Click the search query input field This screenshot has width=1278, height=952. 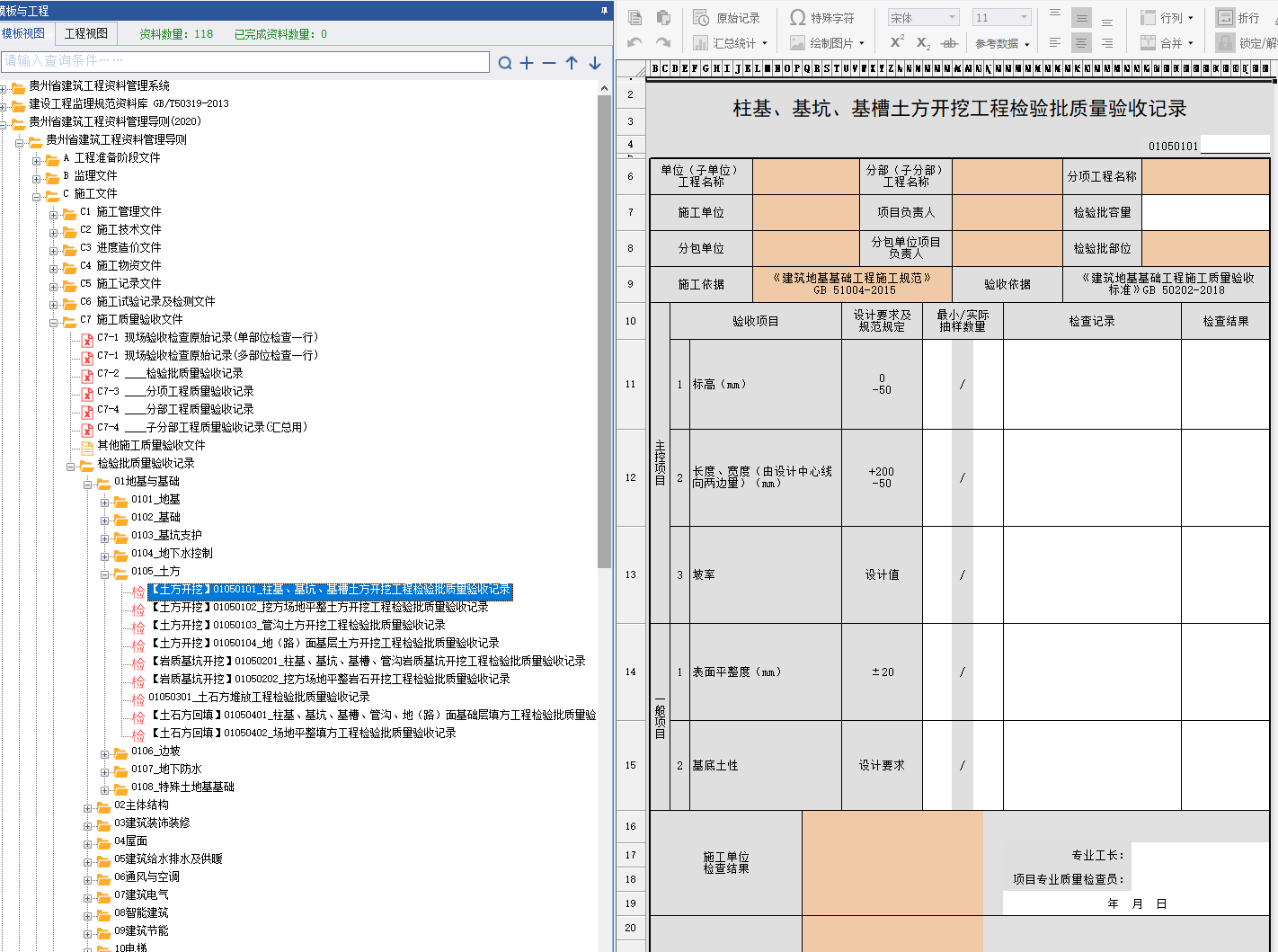(x=245, y=61)
